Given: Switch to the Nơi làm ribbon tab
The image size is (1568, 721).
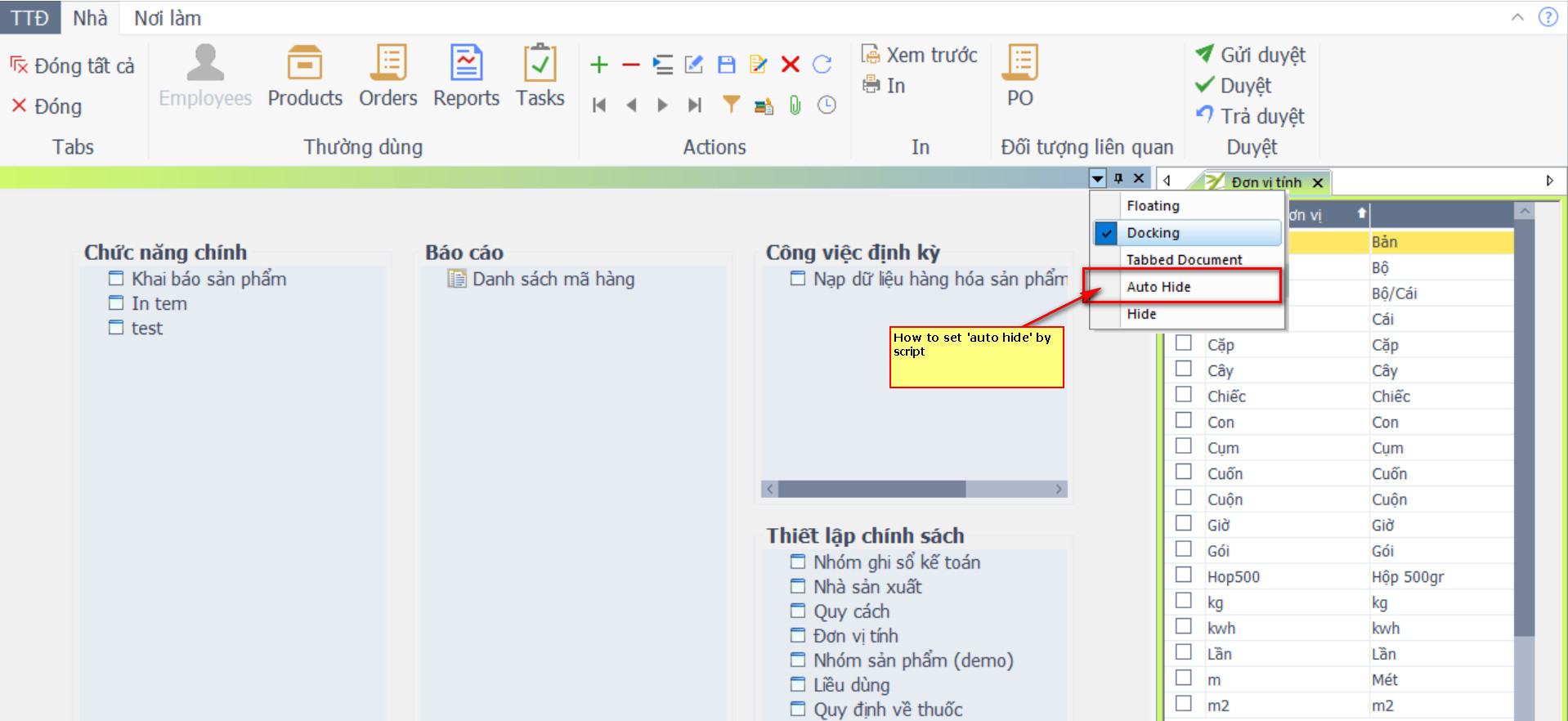Looking at the screenshot, I should click(167, 18).
